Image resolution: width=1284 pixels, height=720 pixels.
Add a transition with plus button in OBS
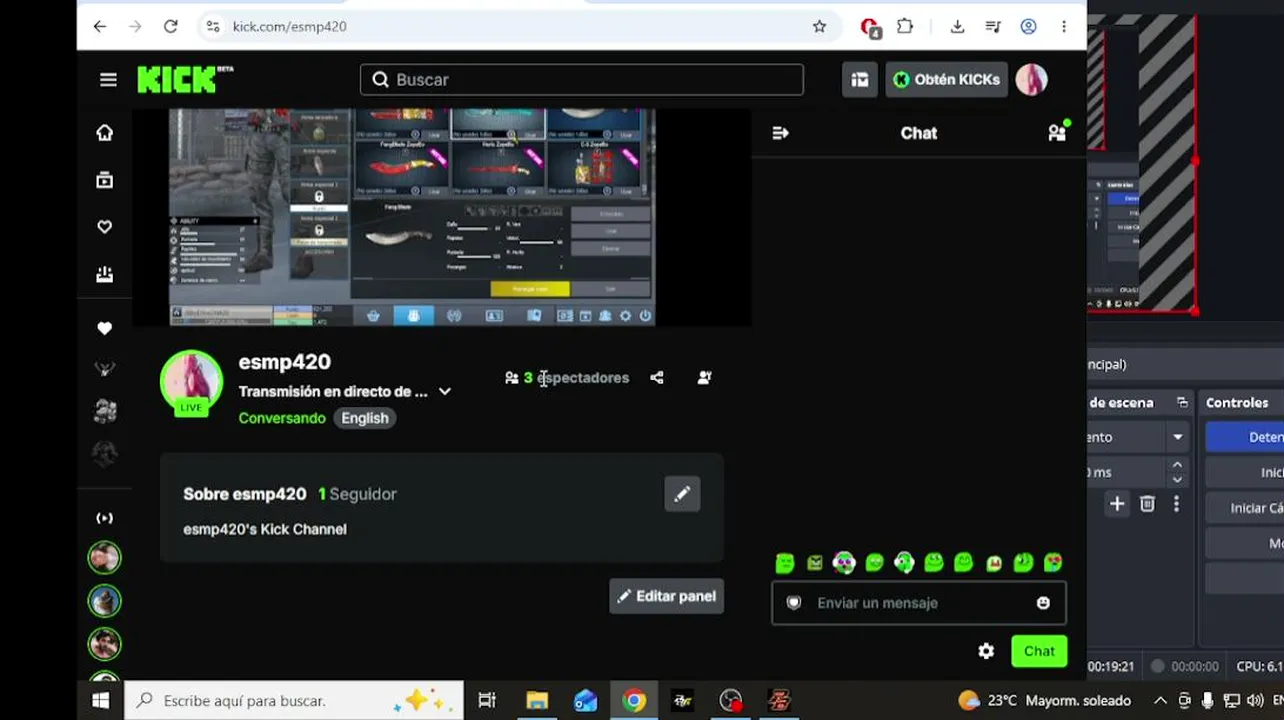pos(1117,504)
